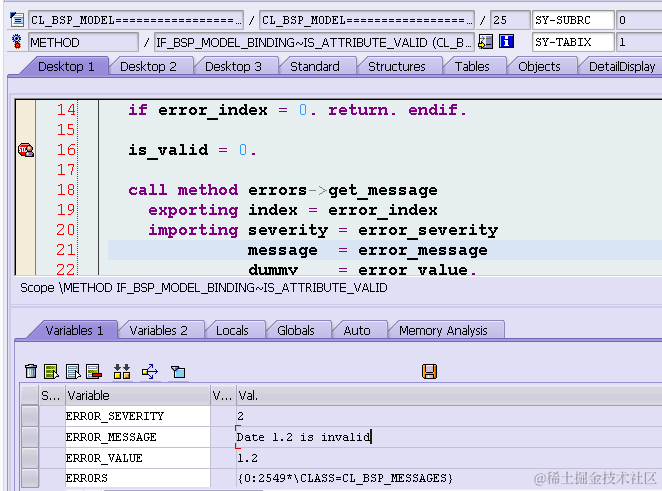Viewport: 662px width, 491px height.
Task: Click the 'Date 1.2 is invalid' value field
Action: coord(449,437)
